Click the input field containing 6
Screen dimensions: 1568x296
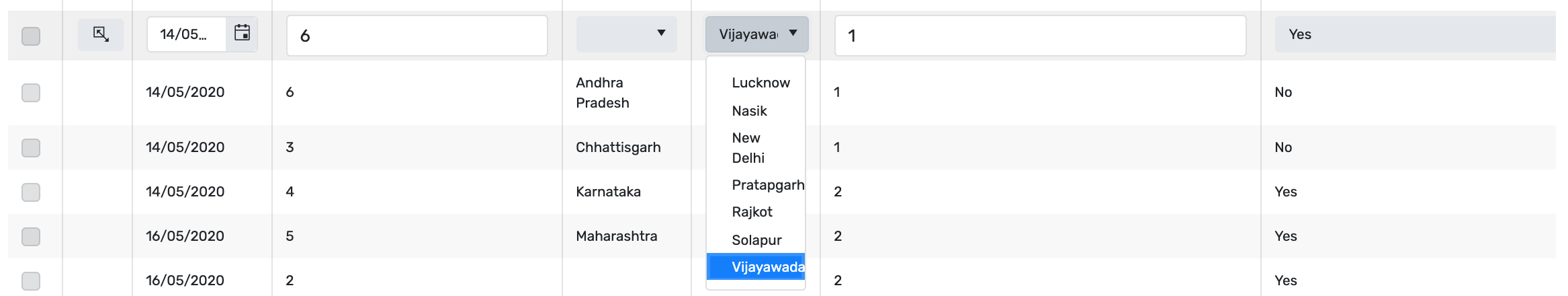pos(417,36)
